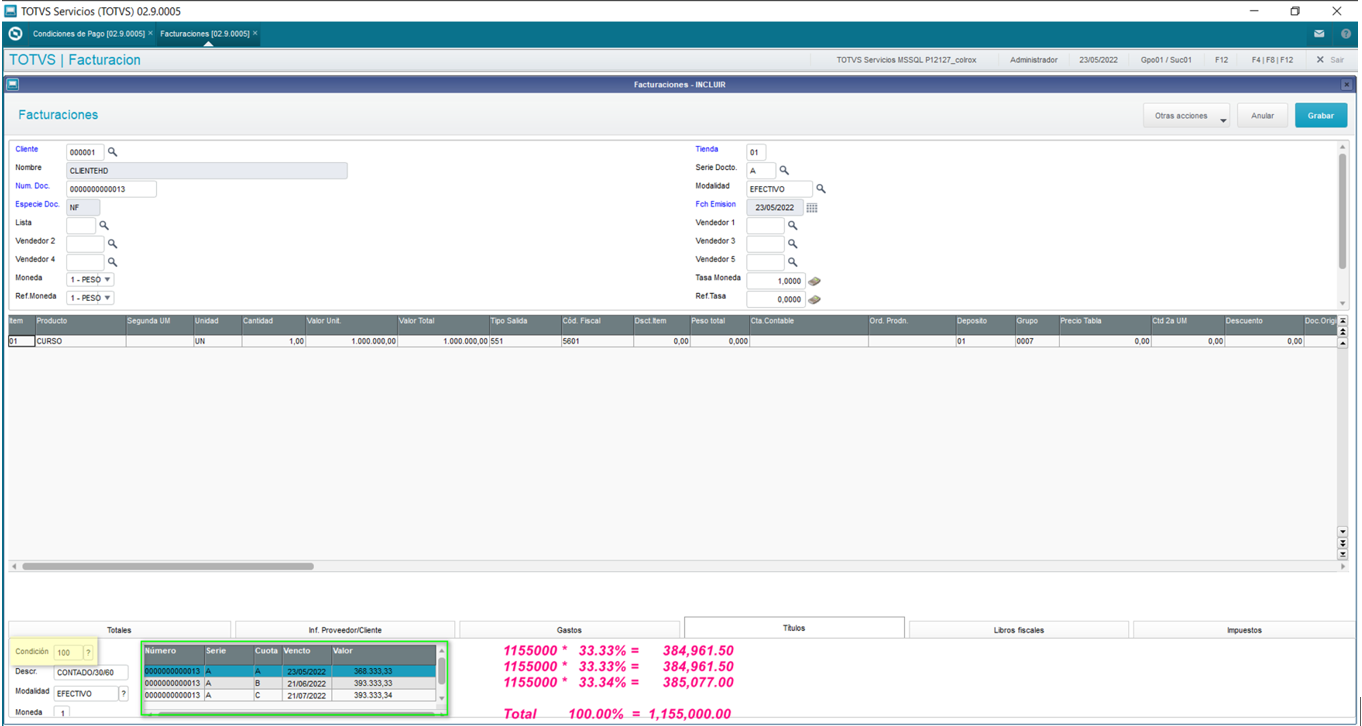The height and width of the screenshot is (726, 1362).
Task: Select cuota B row dated 21/06/2022
Action: (x=290, y=683)
